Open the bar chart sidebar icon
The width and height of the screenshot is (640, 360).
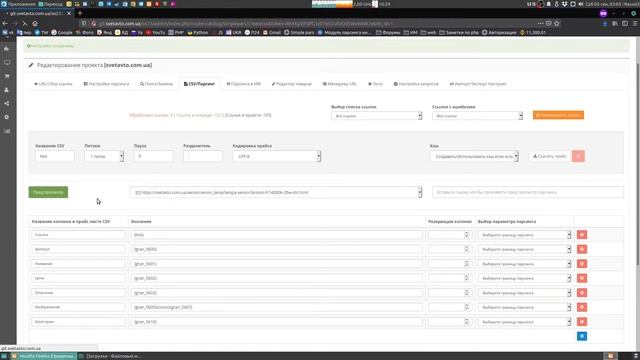pos(7,131)
